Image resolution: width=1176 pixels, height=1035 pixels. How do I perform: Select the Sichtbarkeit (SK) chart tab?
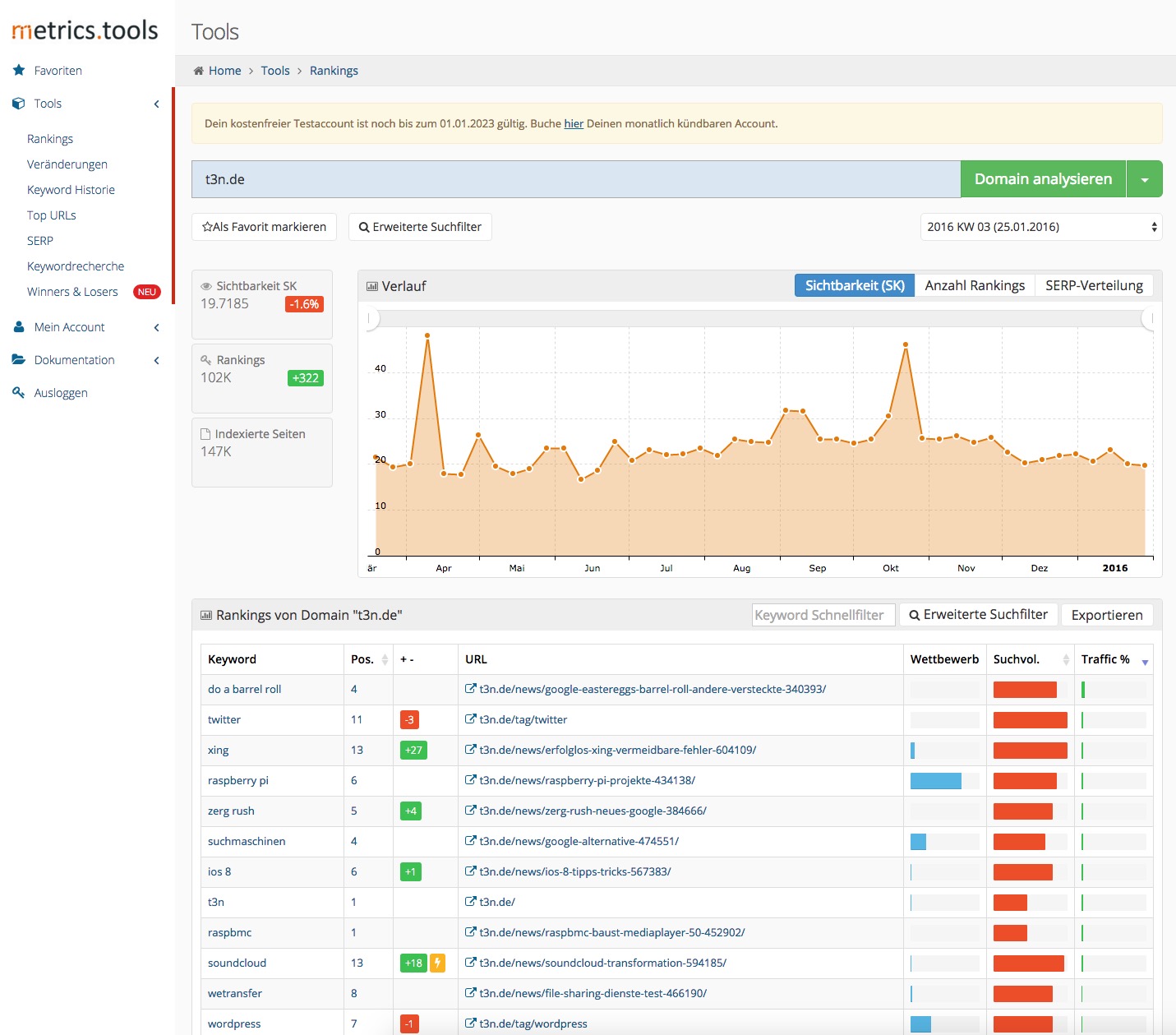pos(855,285)
